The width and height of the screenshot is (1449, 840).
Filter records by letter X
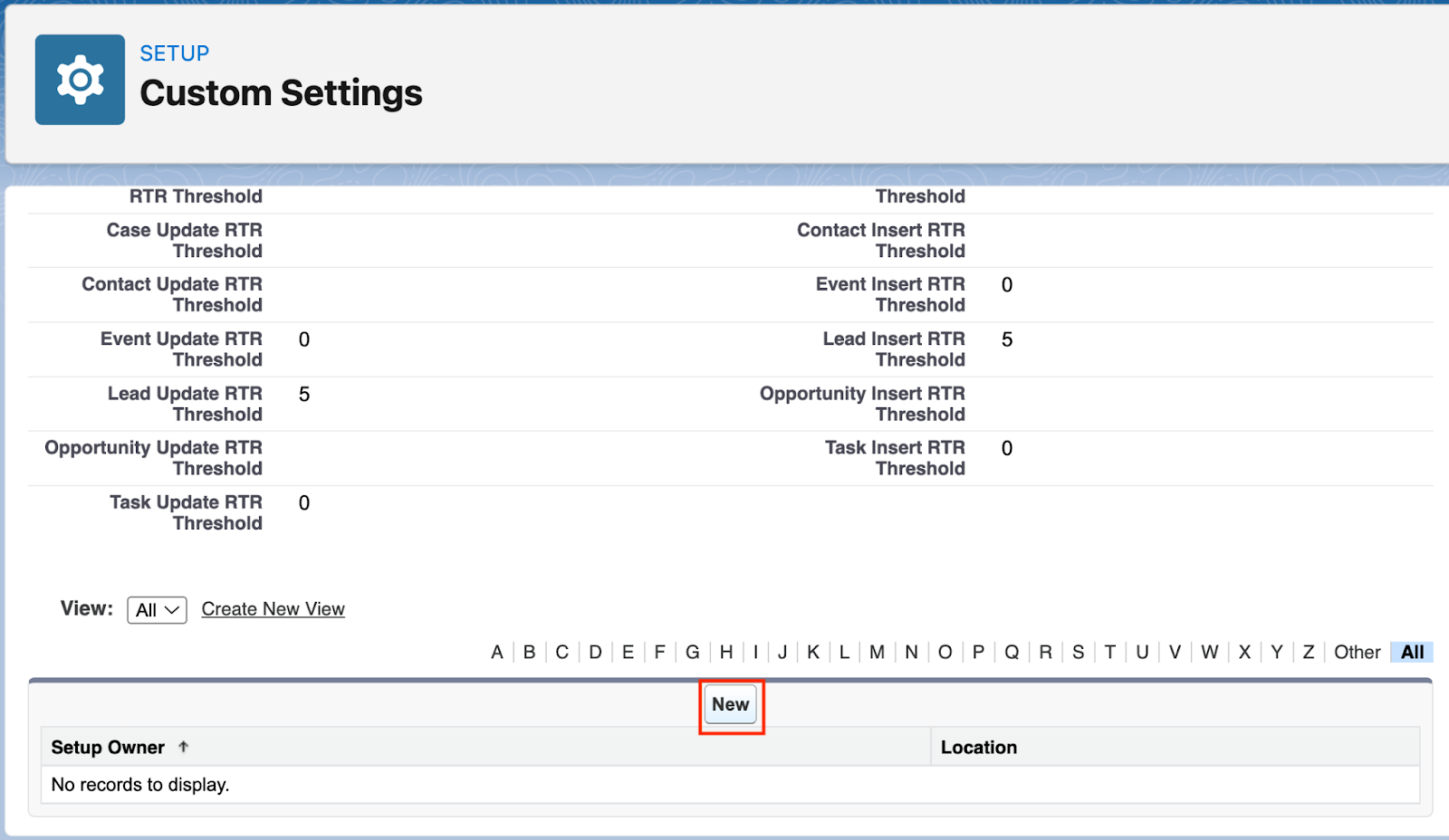pos(1244,652)
